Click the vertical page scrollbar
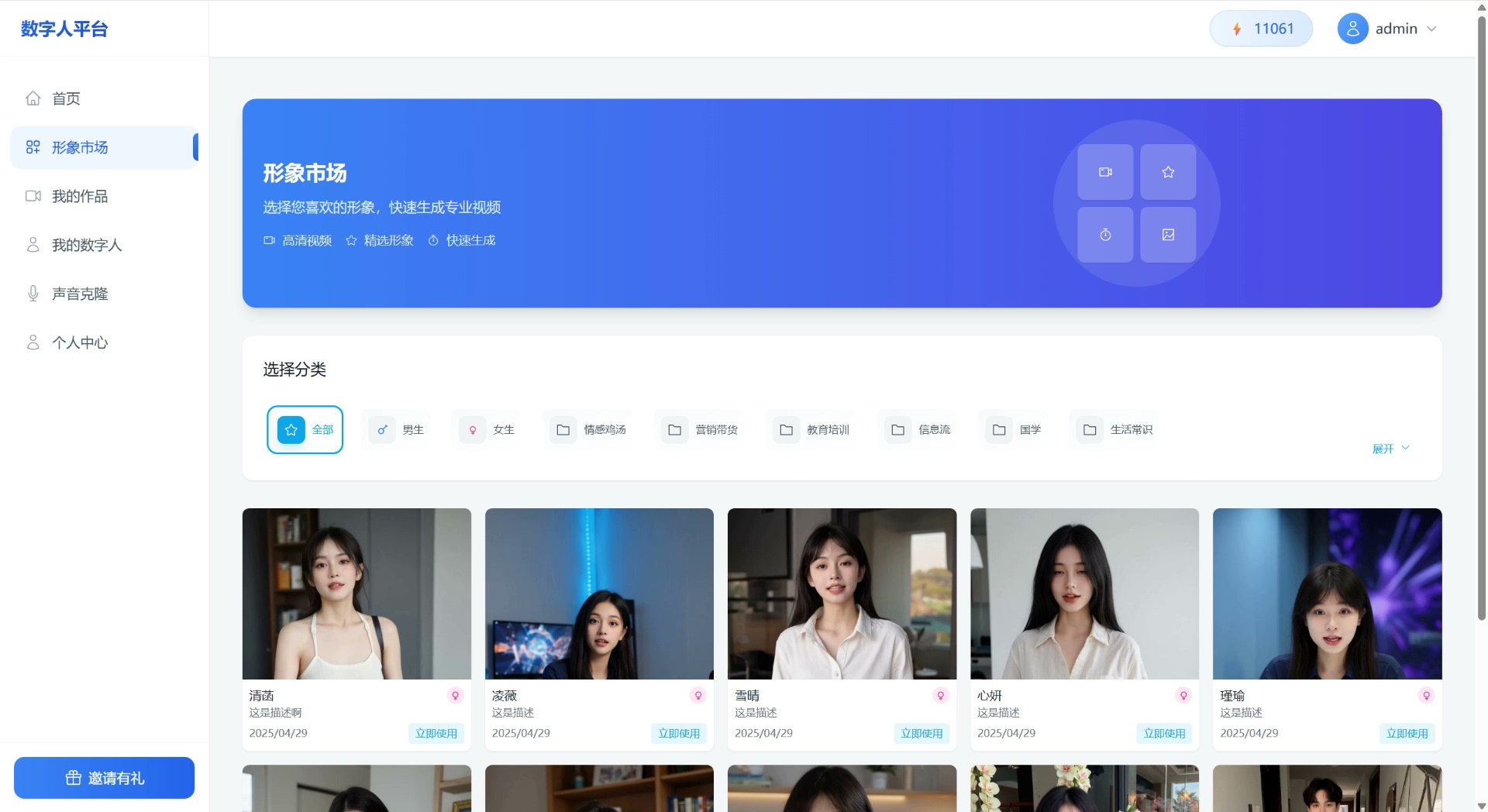The width and height of the screenshot is (1488, 812). click(1482, 318)
